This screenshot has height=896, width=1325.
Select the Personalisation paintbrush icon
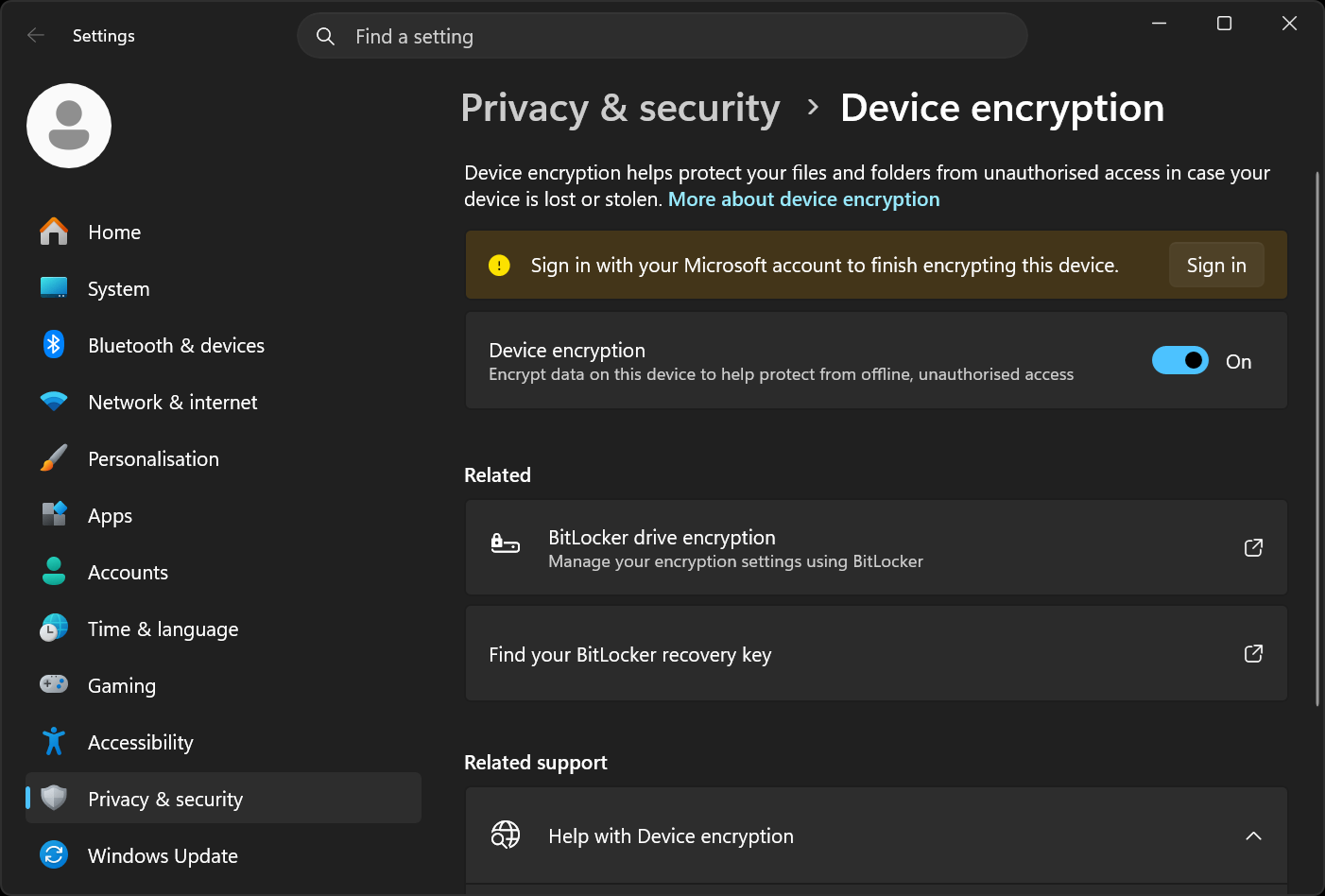tap(54, 457)
